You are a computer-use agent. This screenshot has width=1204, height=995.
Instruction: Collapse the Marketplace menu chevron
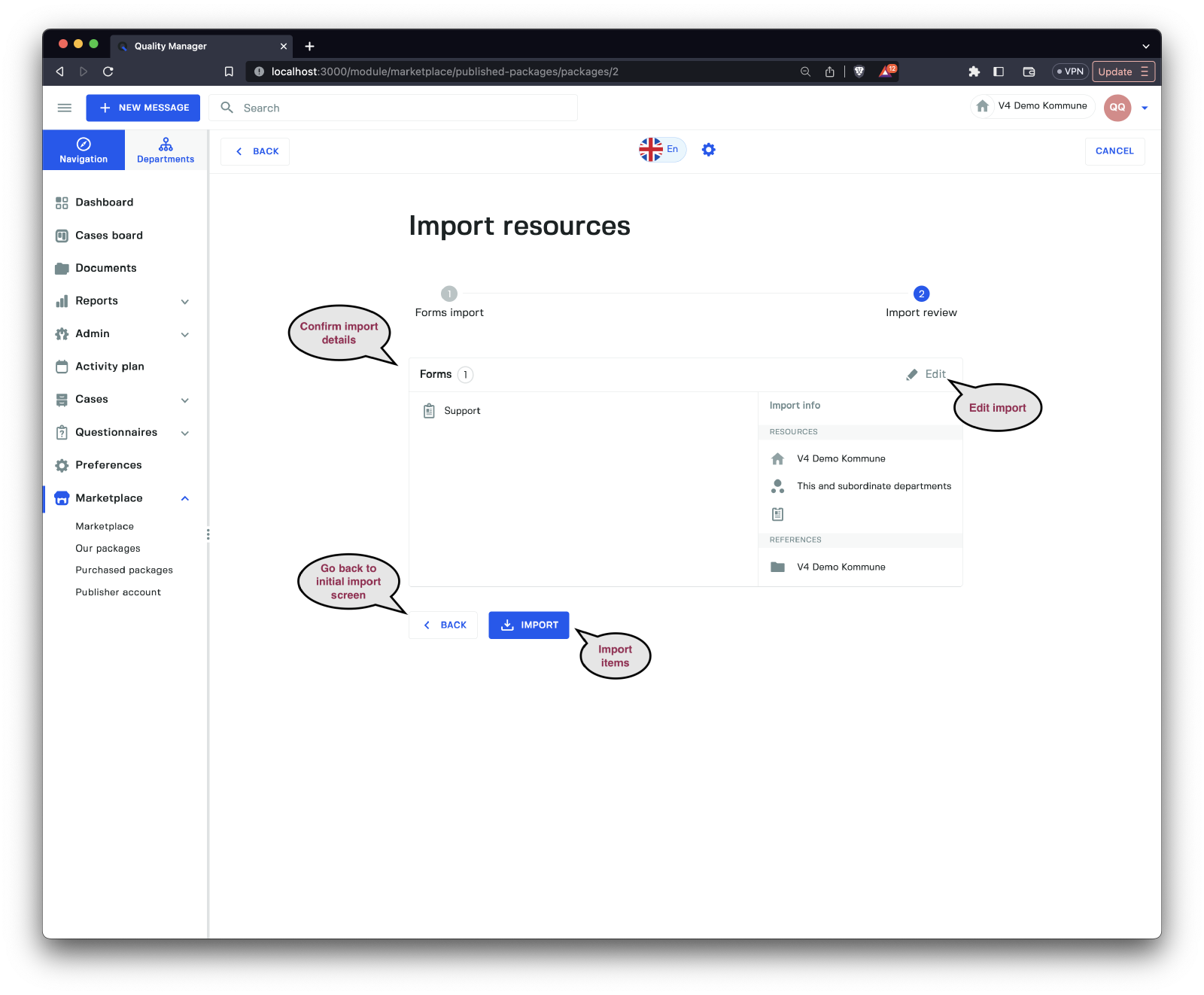point(185,498)
